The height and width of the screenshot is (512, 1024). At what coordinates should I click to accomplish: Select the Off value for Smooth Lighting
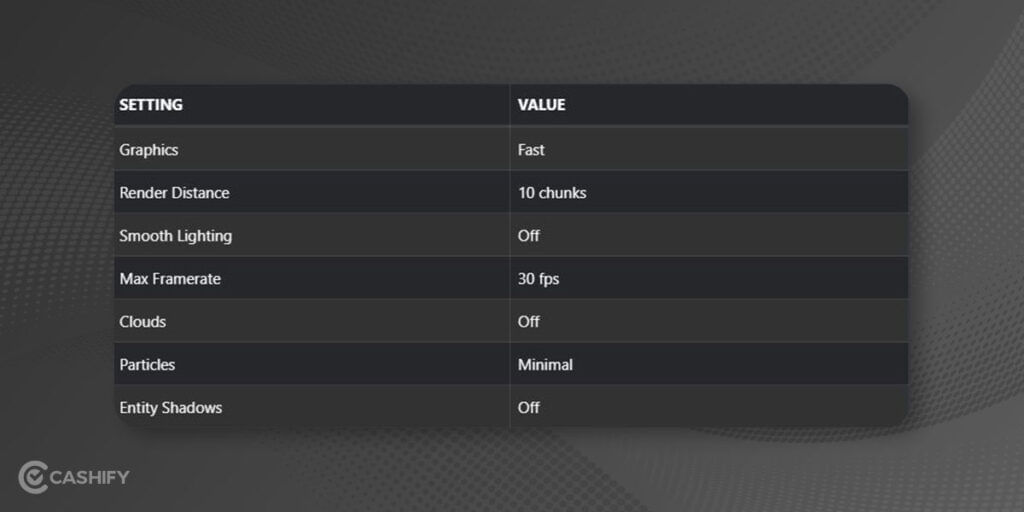pyautogui.click(x=528, y=236)
